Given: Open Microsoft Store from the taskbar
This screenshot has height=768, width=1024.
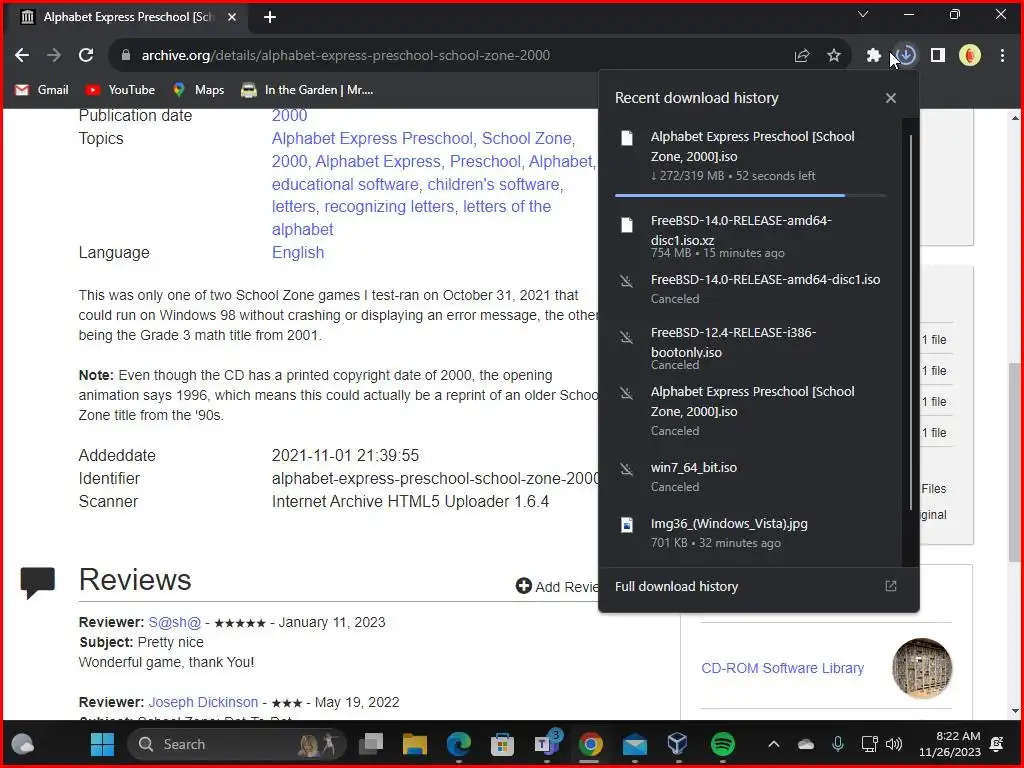Looking at the screenshot, I should point(502,744).
